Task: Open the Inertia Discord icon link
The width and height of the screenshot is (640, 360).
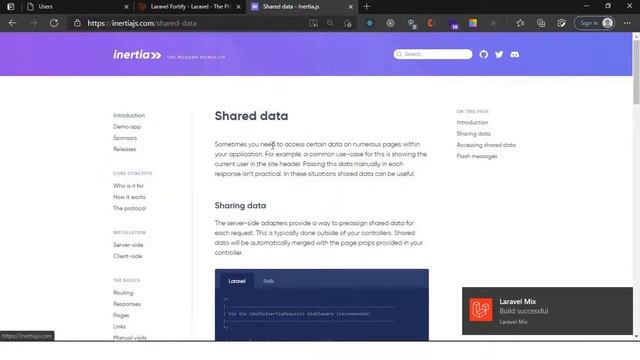Action: (x=515, y=54)
